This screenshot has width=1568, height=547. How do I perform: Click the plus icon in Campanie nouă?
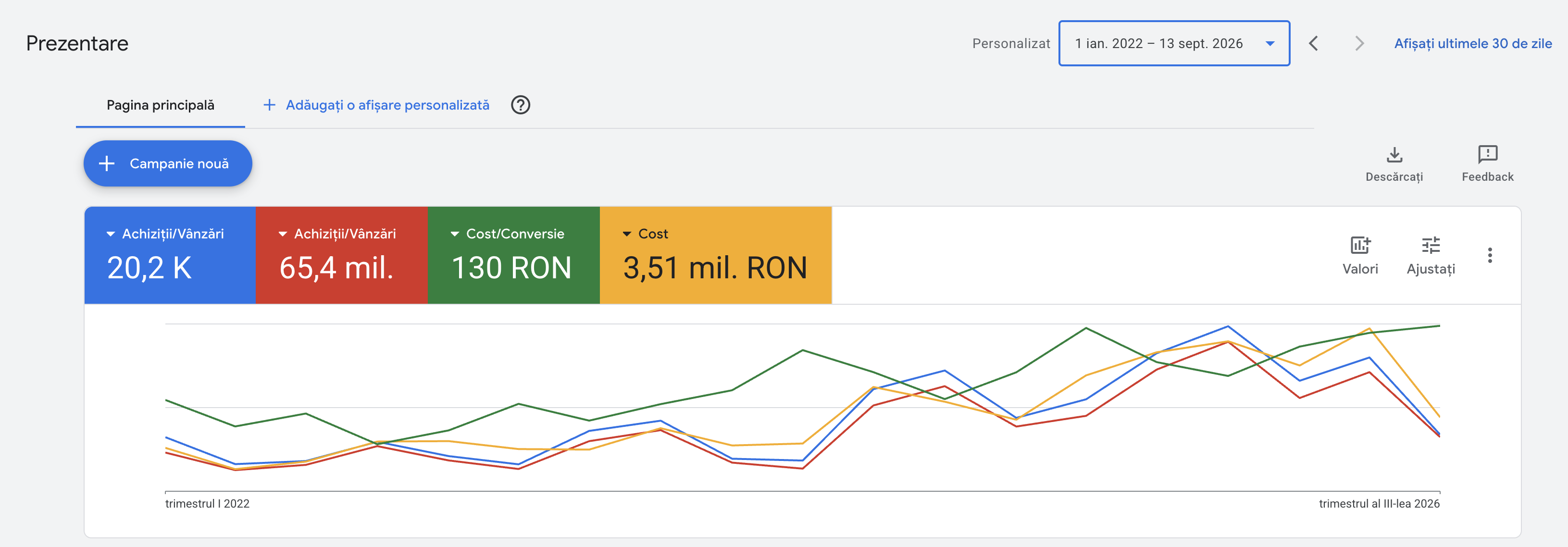point(107,163)
